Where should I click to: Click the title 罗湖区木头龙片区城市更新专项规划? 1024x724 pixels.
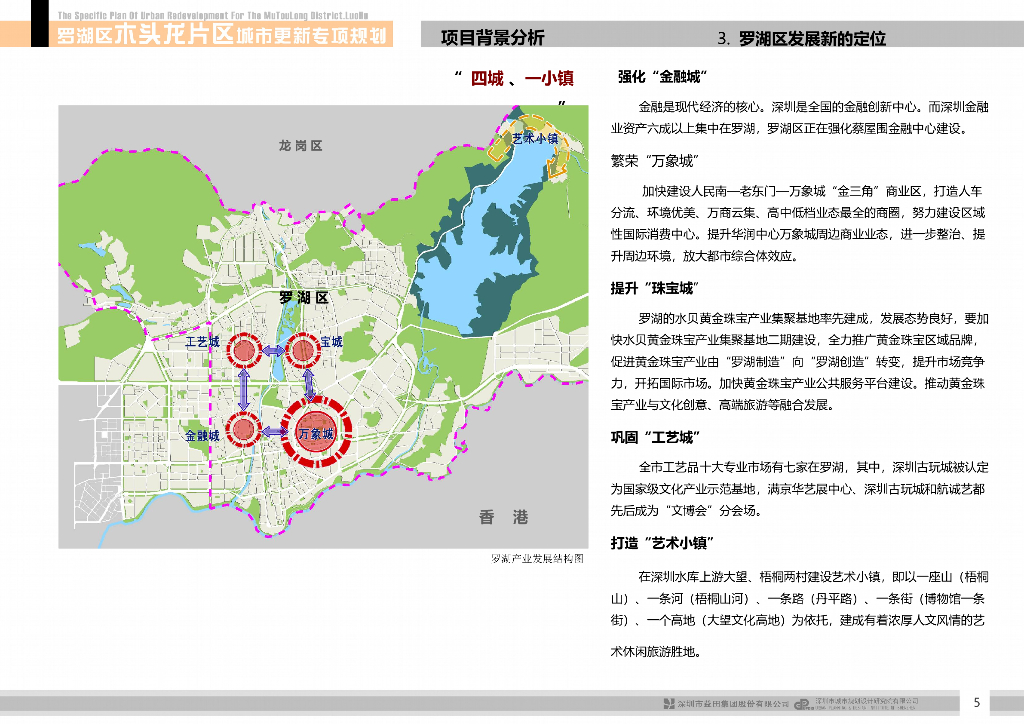[x=222, y=35]
